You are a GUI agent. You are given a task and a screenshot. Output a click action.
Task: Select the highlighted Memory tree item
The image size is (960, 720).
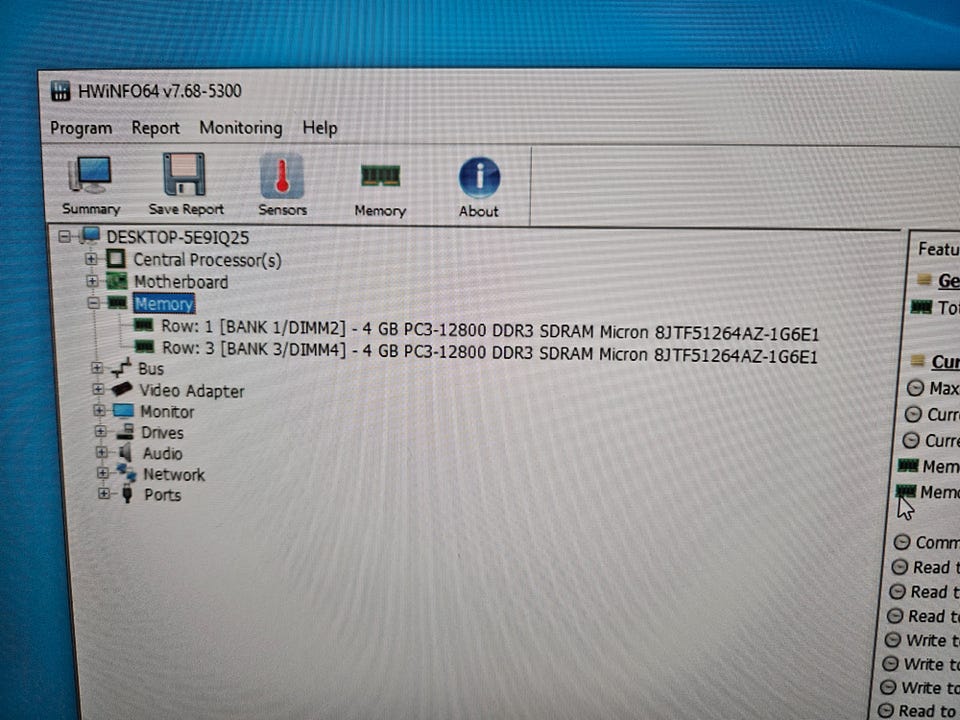point(163,304)
